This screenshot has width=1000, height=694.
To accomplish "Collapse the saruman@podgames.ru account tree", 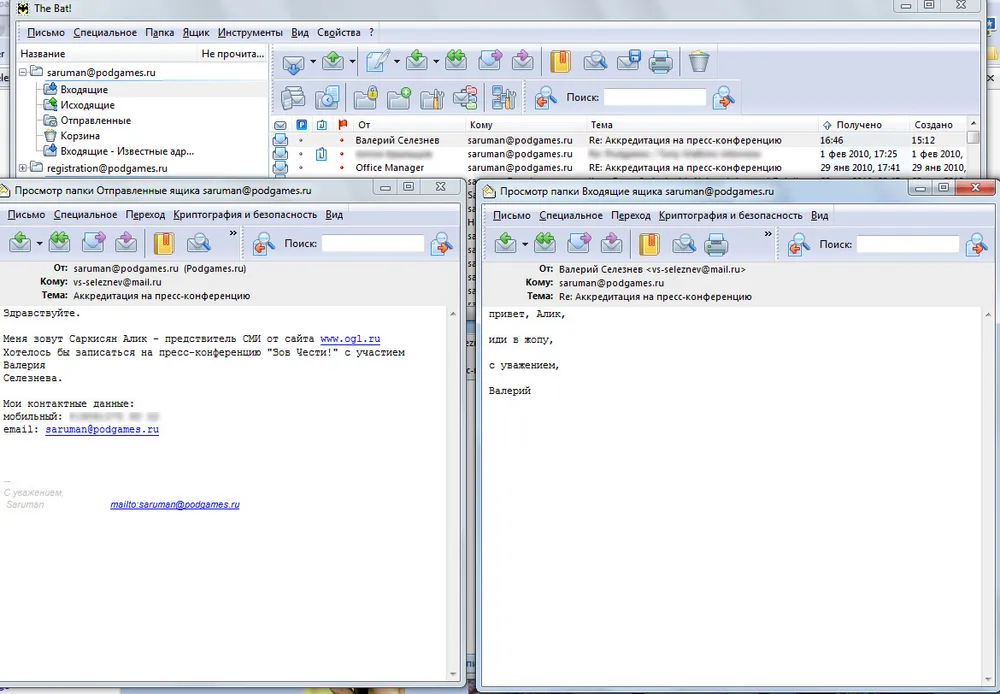I will [24, 72].
